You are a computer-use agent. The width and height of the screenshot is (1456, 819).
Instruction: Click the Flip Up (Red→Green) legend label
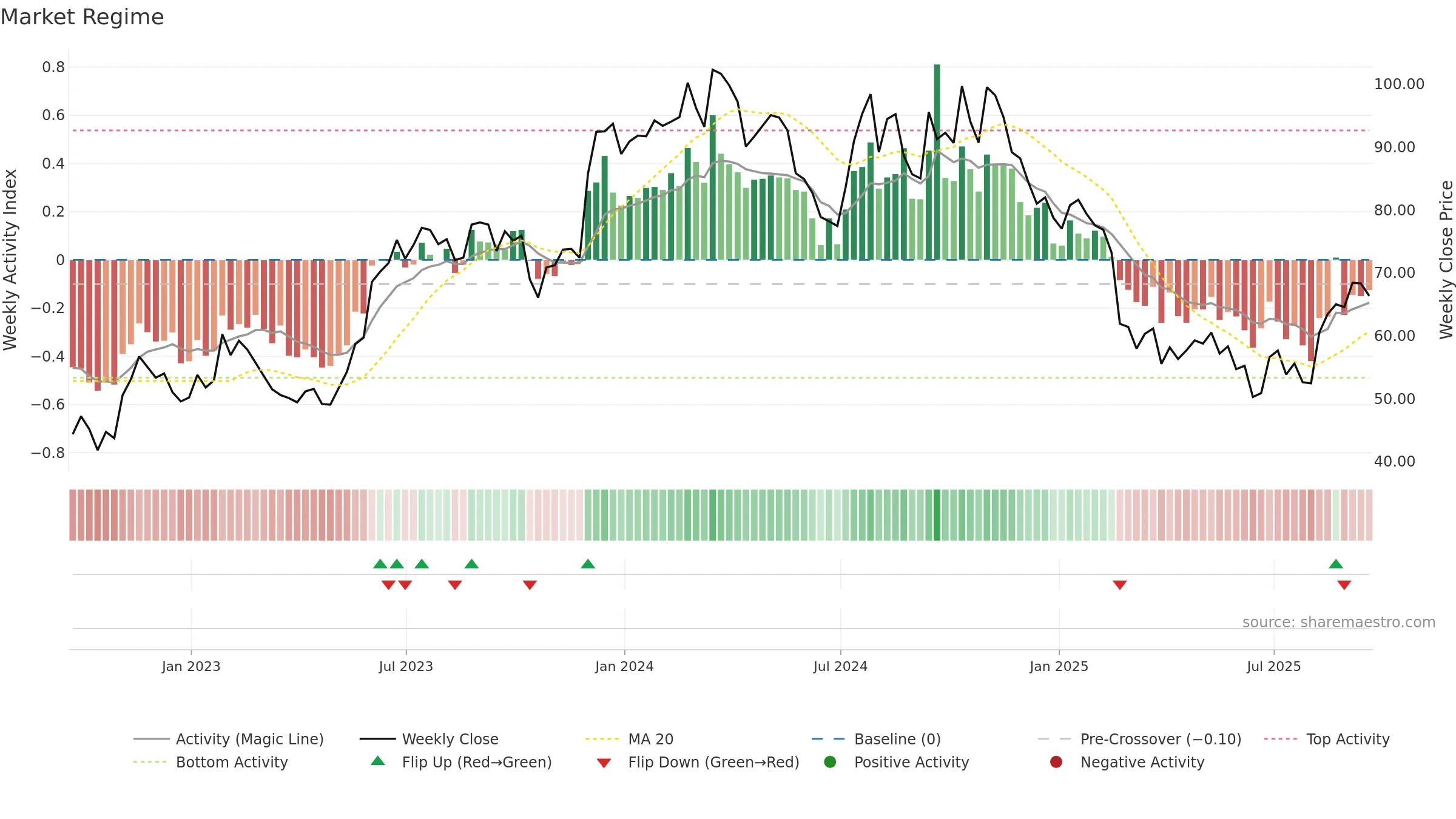(x=477, y=762)
